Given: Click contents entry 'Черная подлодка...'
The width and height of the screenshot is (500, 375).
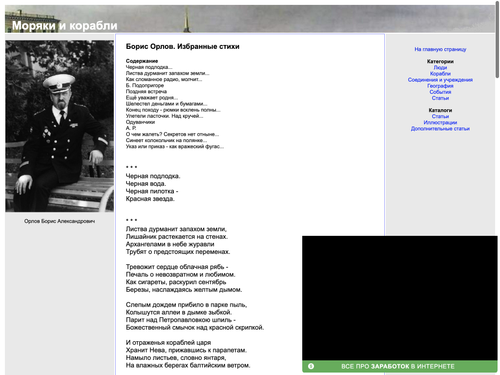Looking at the screenshot, I should (x=149, y=67).
